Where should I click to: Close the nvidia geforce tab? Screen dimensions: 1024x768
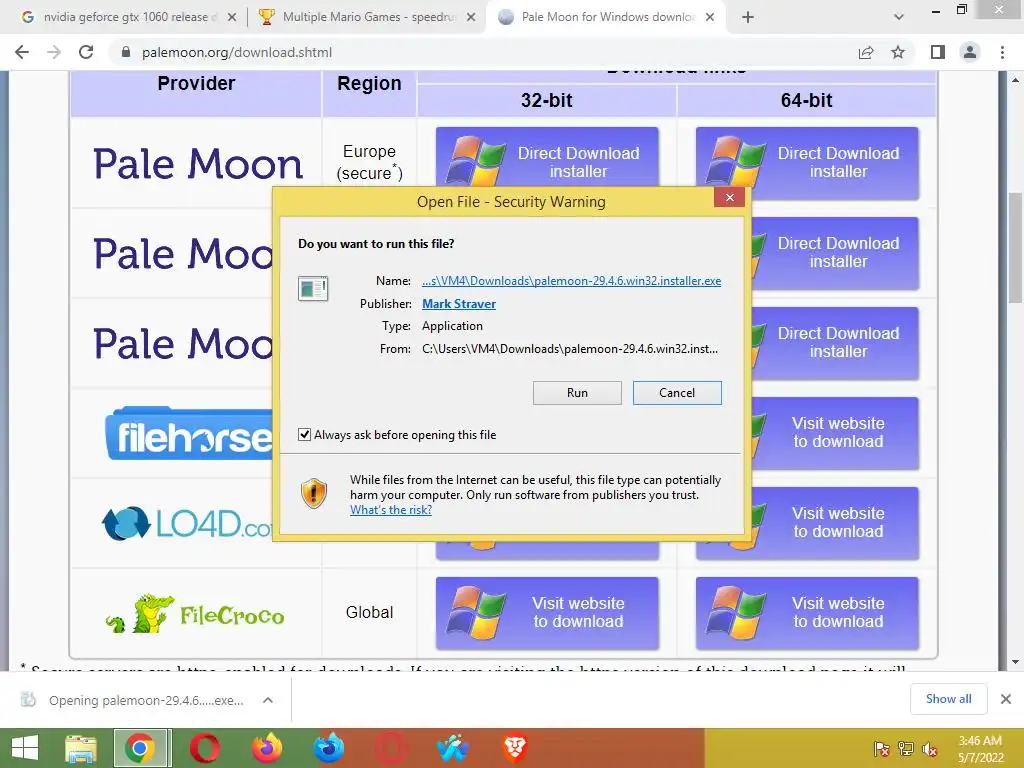[231, 17]
